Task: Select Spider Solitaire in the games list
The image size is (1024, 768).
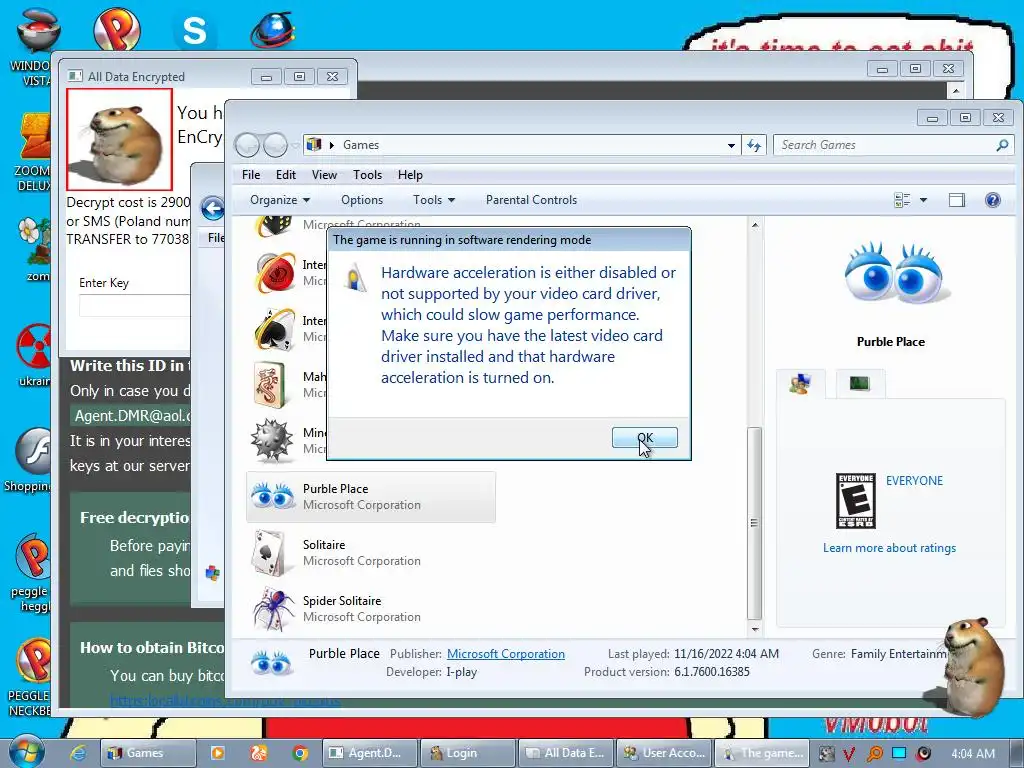Action: click(370, 609)
